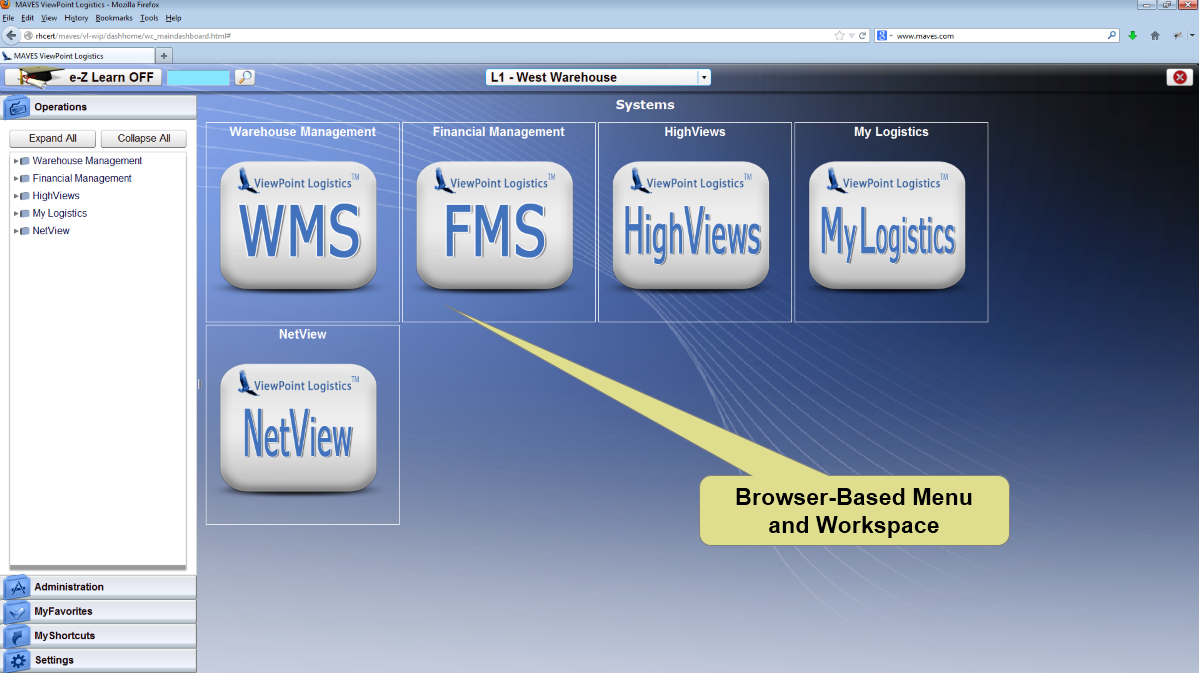
Task: Go to Firefox home page icon
Action: (1155, 36)
